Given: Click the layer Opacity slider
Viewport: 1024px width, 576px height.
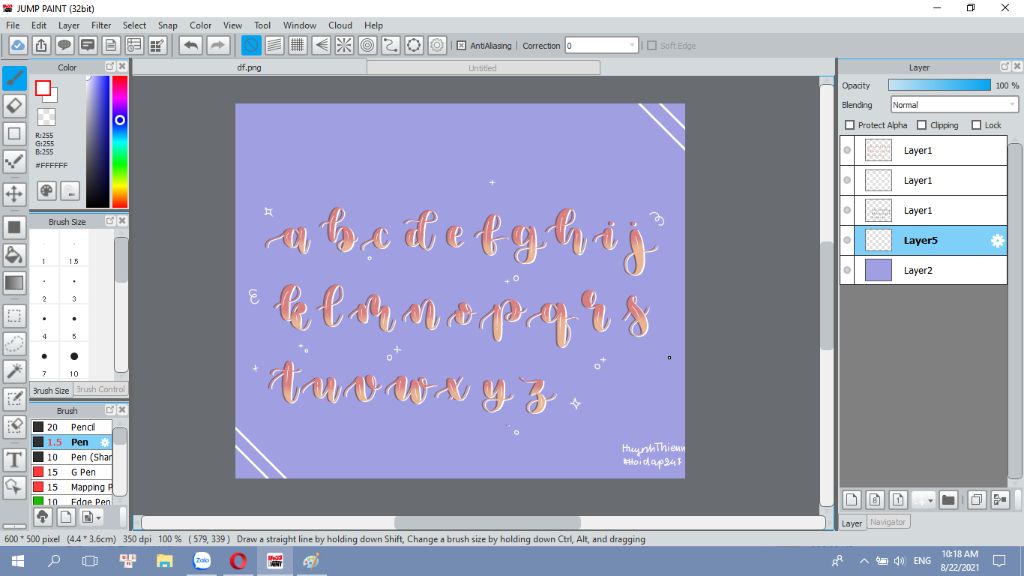Looking at the screenshot, I should 938,85.
